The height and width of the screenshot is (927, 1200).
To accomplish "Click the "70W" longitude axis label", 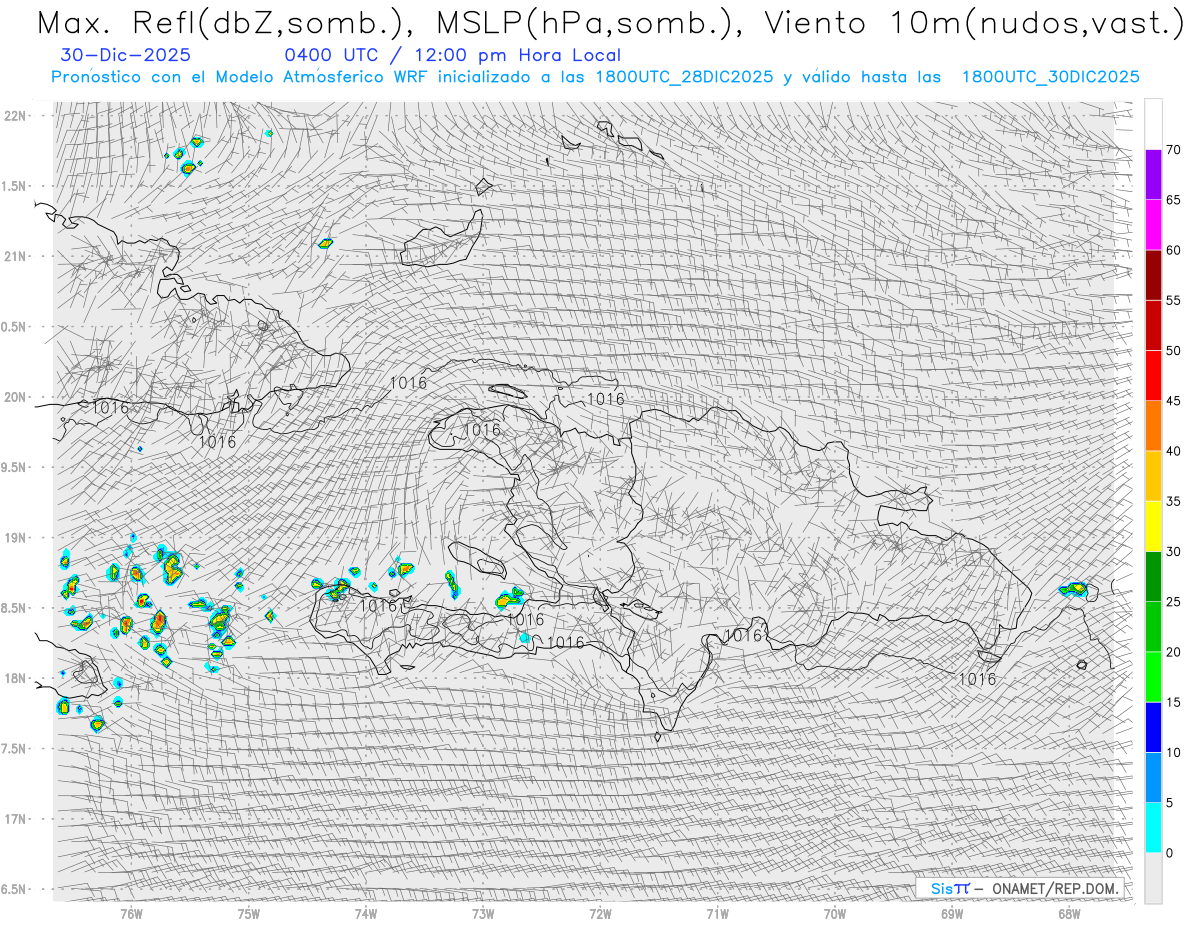I will click(x=835, y=913).
